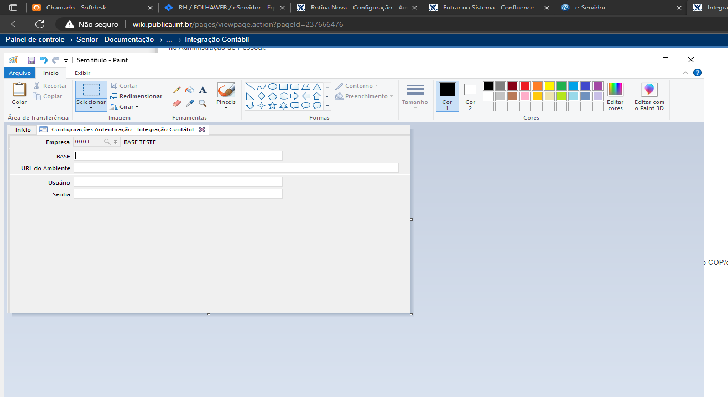This screenshot has height=397, width=728.
Task: Choose the yellow palette swatch
Action: point(549,86)
